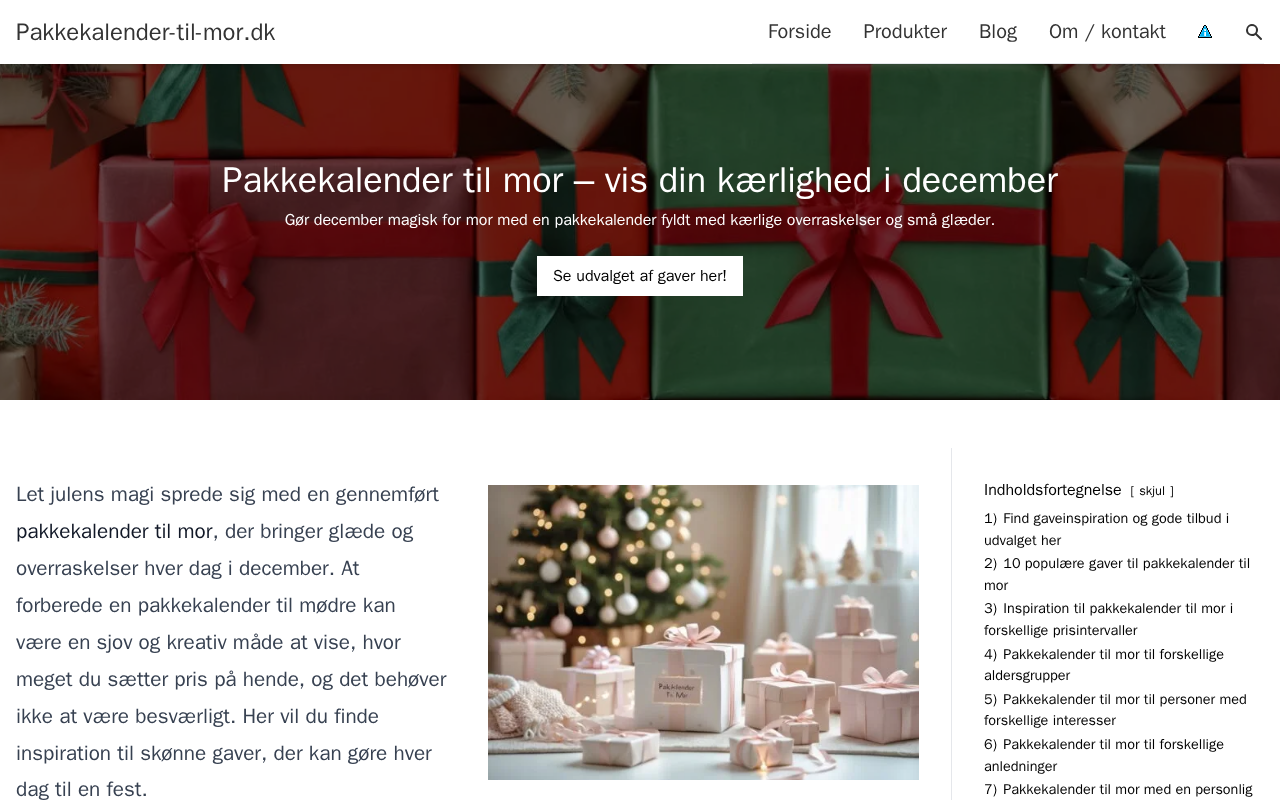Click the 'pakkekalender til mor' text link
This screenshot has width=1280, height=800.
click(x=114, y=531)
